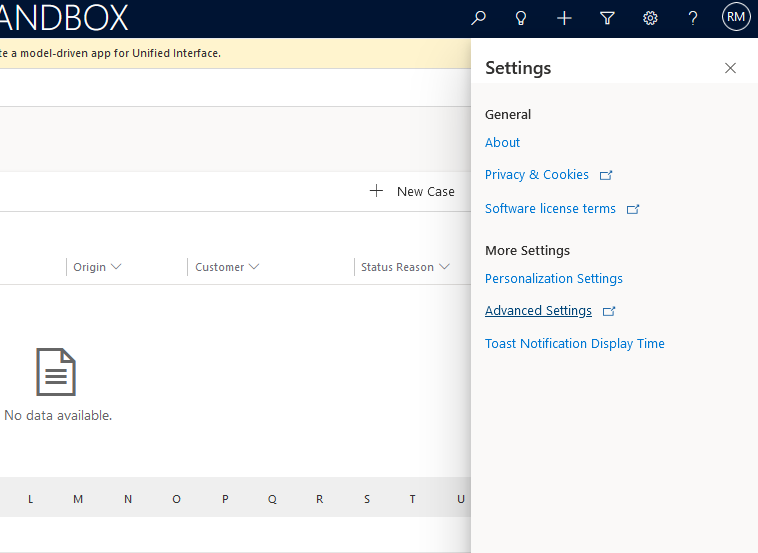
Task: Open Privacy & Cookies link
Action: point(537,175)
